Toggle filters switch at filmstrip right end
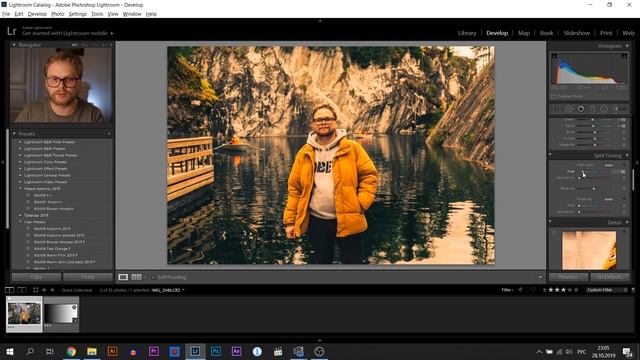The image size is (640, 360). pyautogui.click(x=633, y=290)
